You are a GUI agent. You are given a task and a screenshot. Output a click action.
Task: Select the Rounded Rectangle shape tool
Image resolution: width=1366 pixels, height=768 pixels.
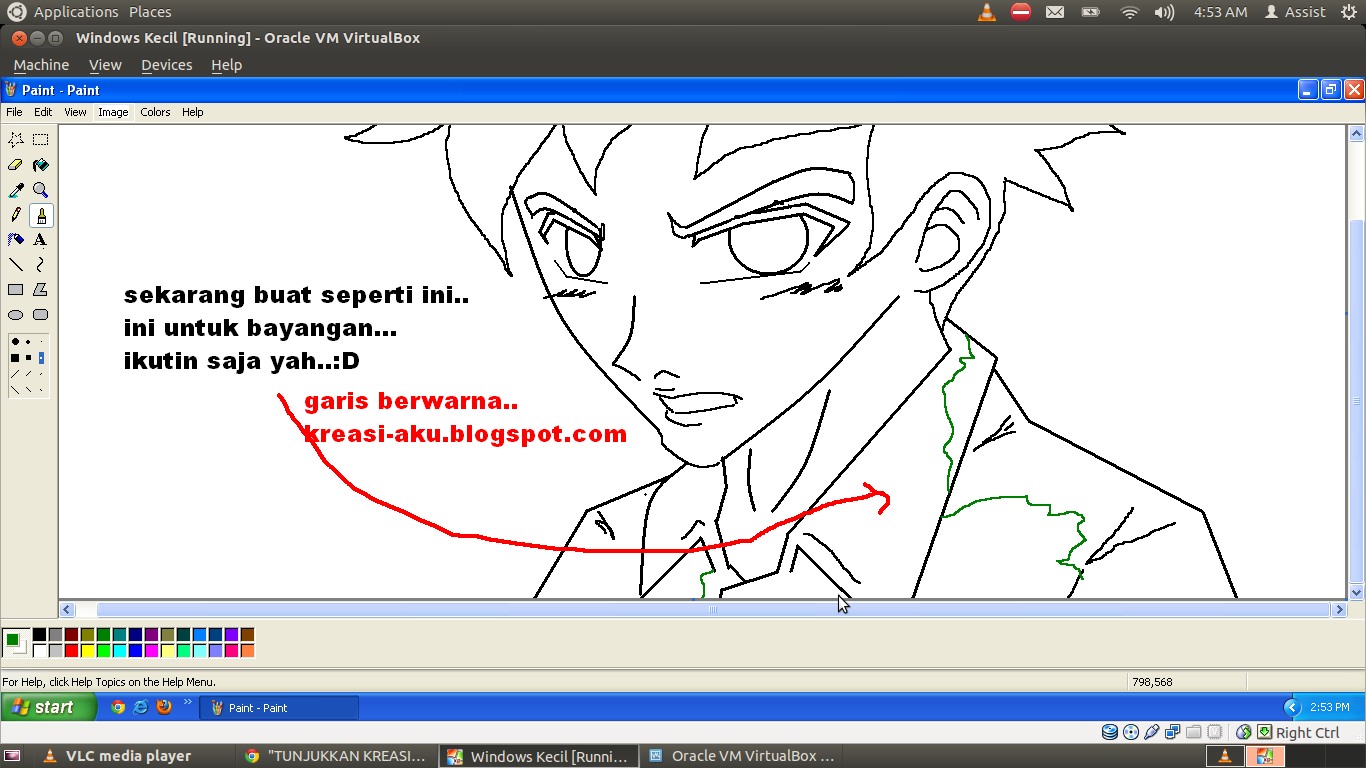pyautogui.click(x=40, y=315)
